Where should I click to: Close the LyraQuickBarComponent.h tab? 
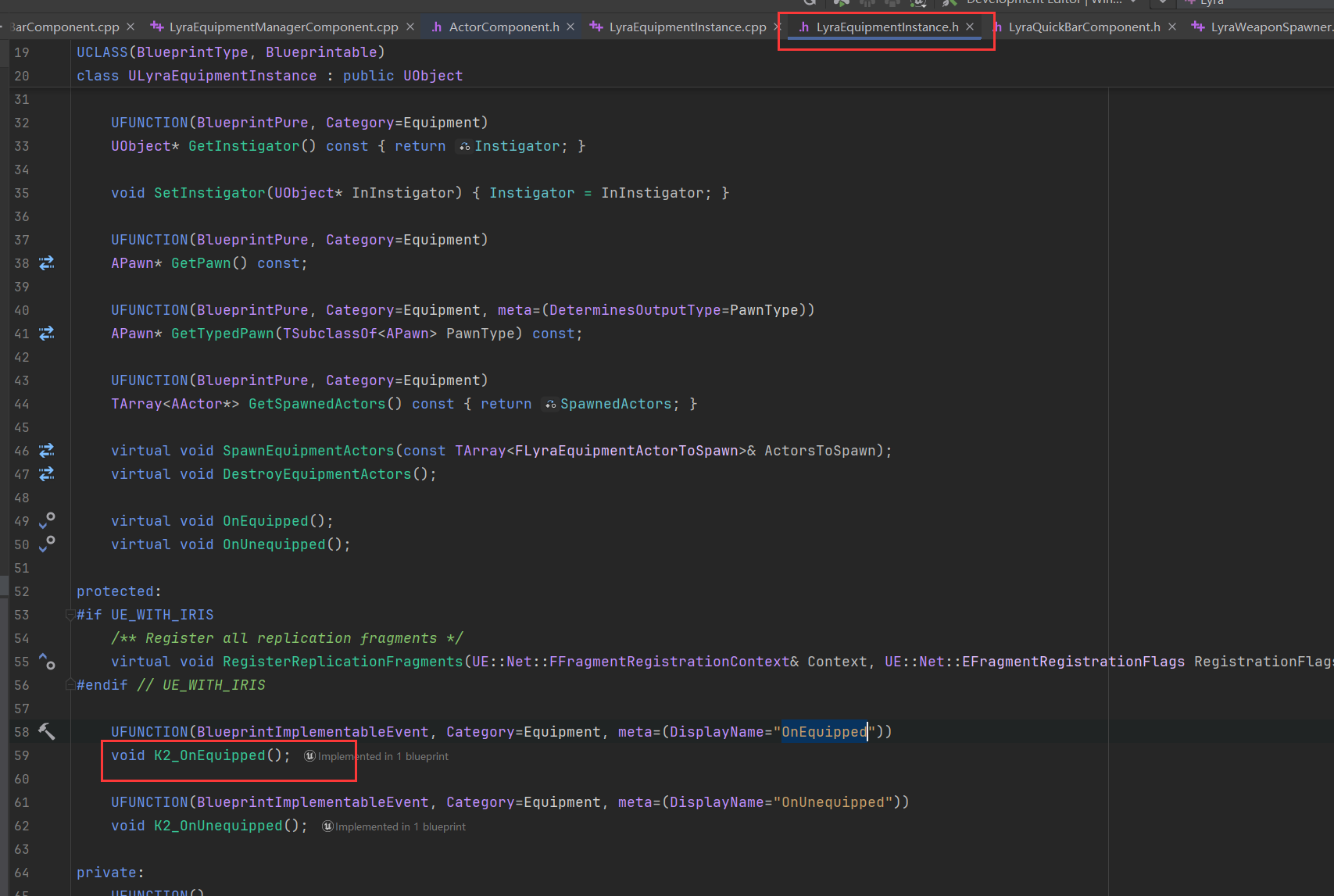coord(1172,27)
